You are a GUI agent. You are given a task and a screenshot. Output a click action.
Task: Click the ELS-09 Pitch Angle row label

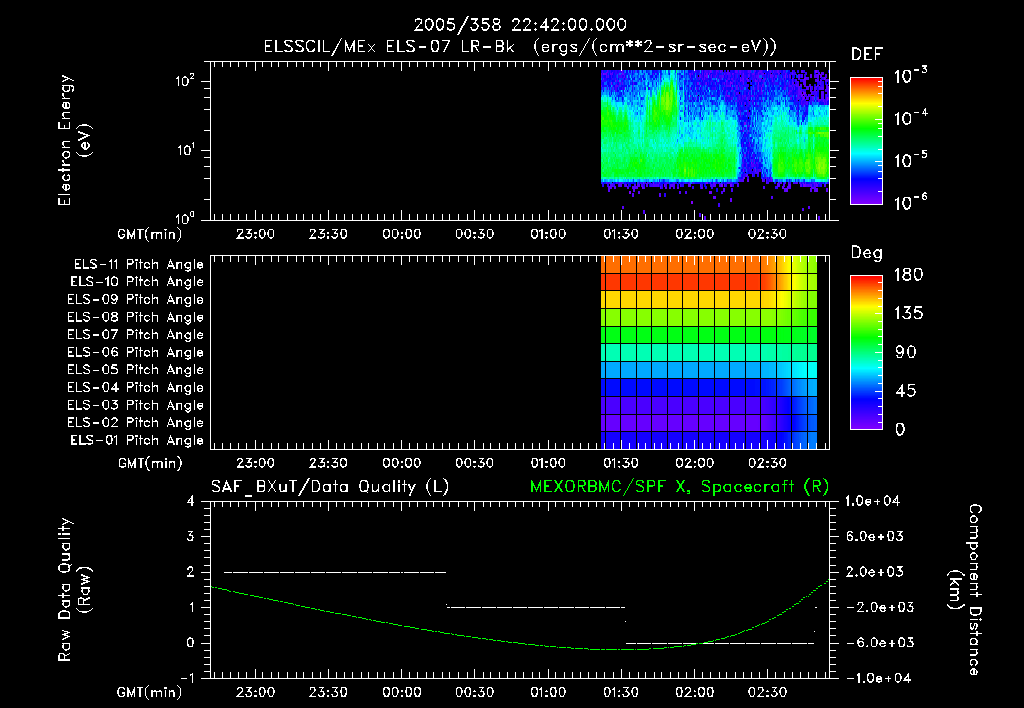pyautogui.click(x=135, y=300)
